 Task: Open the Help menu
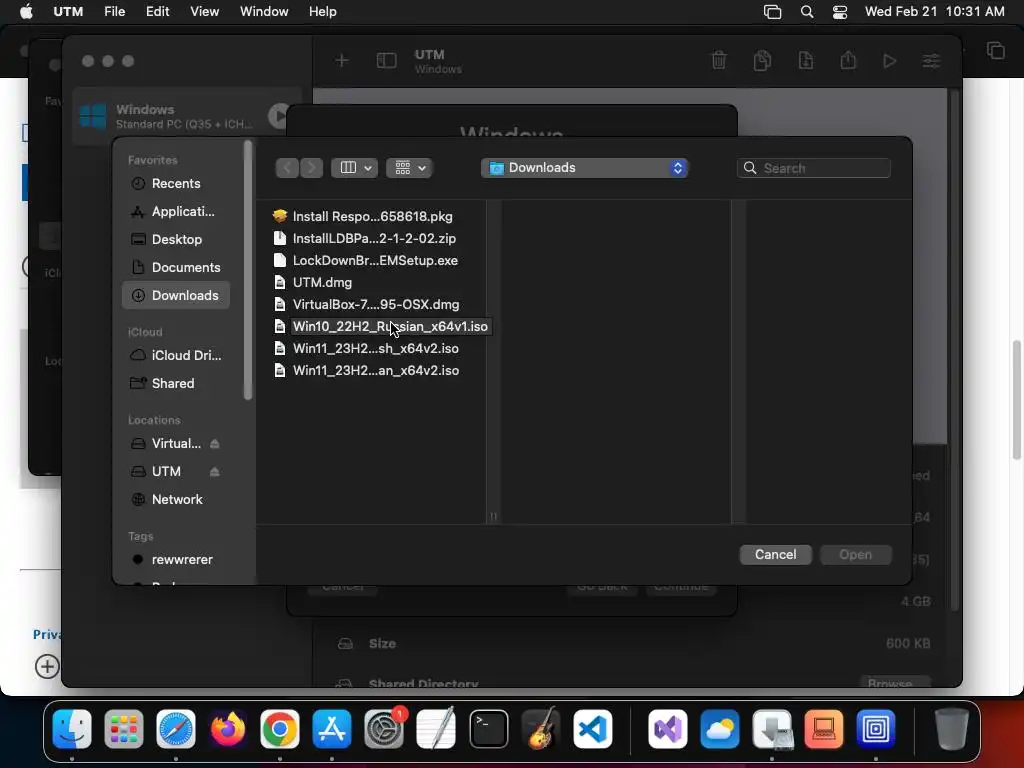tap(323, 12)
